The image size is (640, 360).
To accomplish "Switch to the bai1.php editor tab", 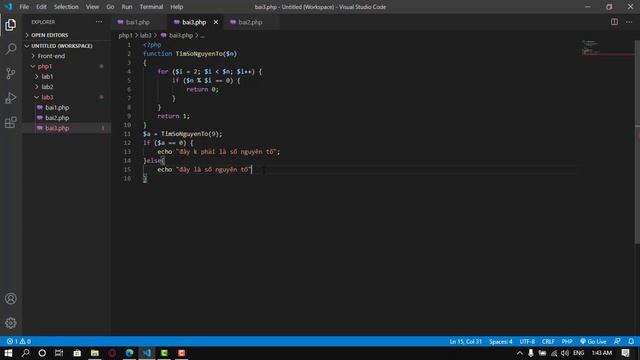I will 139,22.
